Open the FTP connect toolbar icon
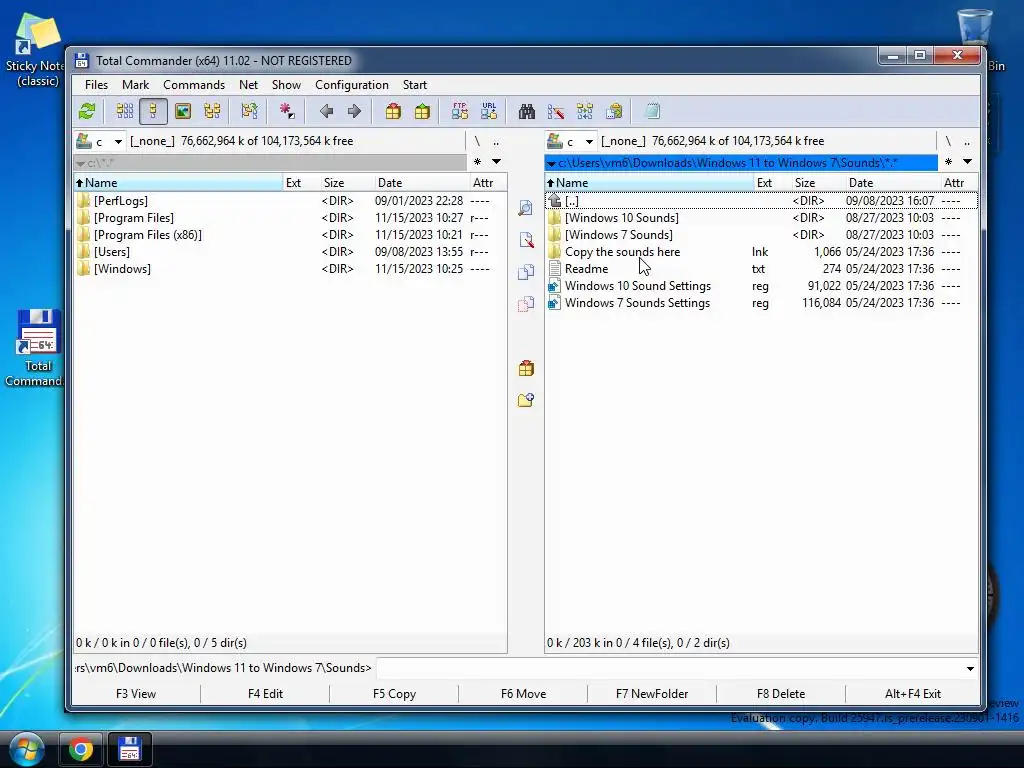 (460, 111)
